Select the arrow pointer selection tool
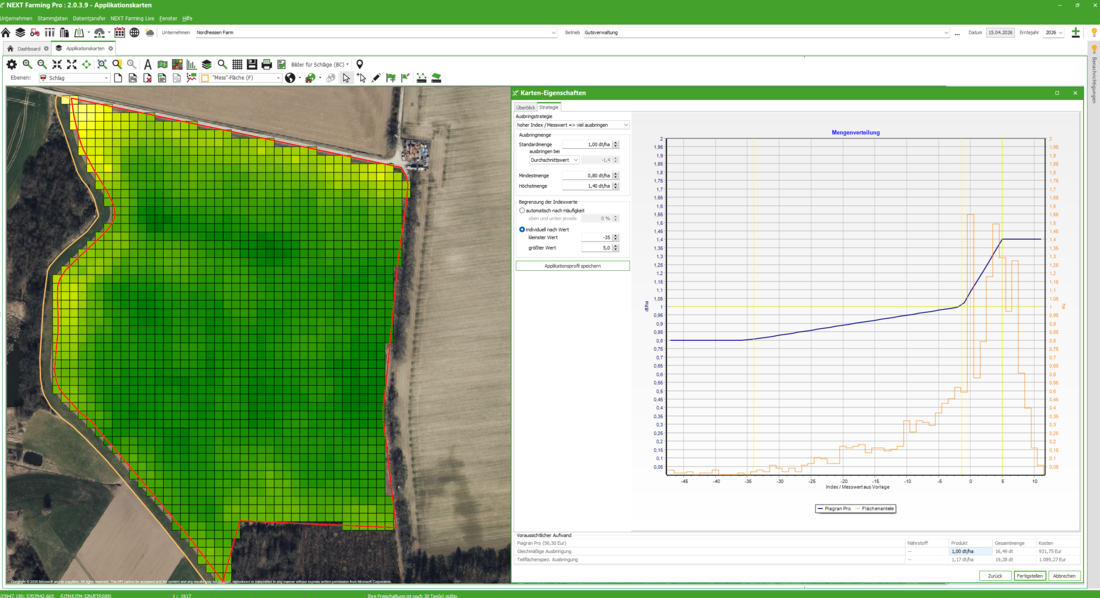Image resolution: width=1100 pixels, height=598 pixels. click(346, 78)
